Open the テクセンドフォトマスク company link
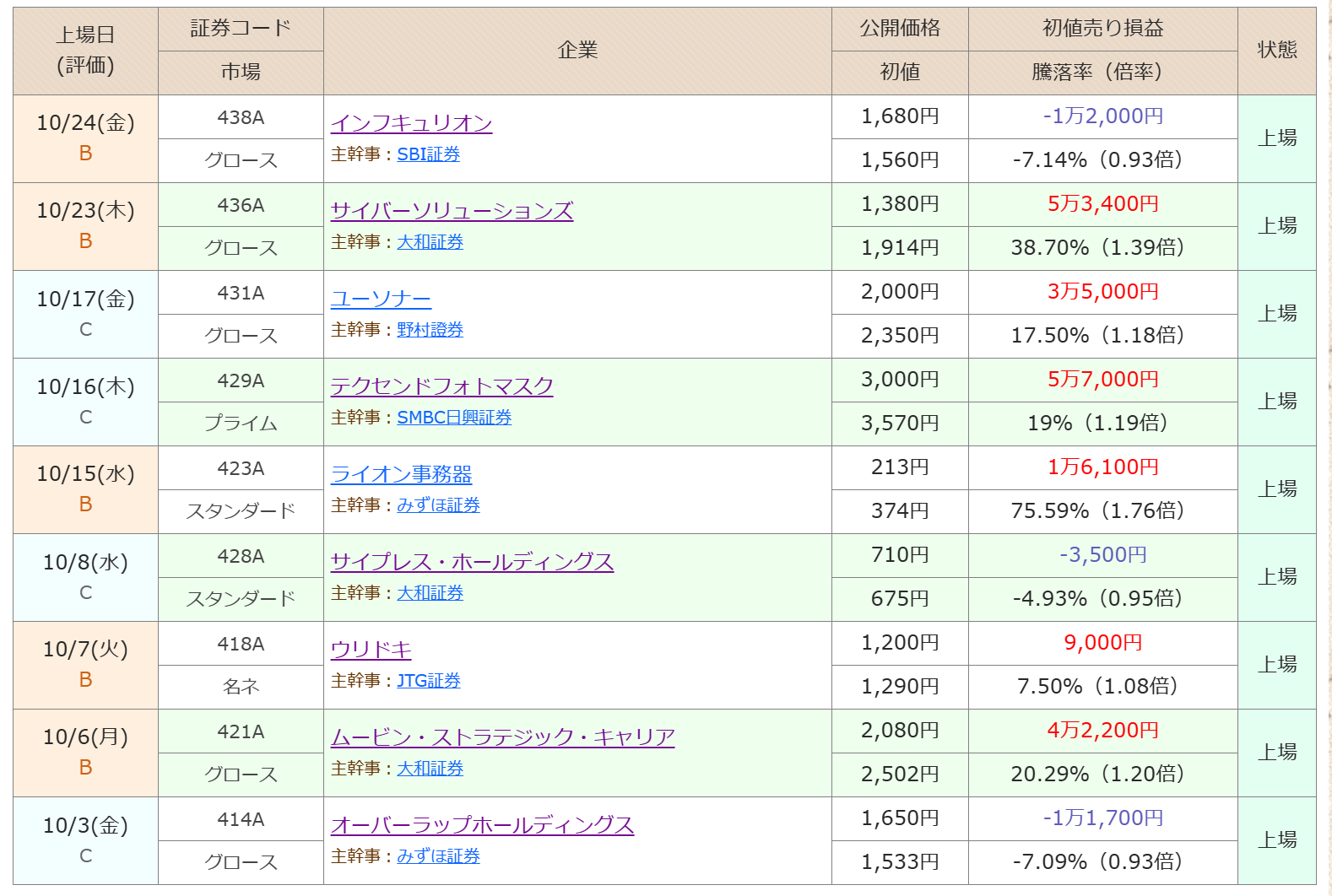 [441, 387]
